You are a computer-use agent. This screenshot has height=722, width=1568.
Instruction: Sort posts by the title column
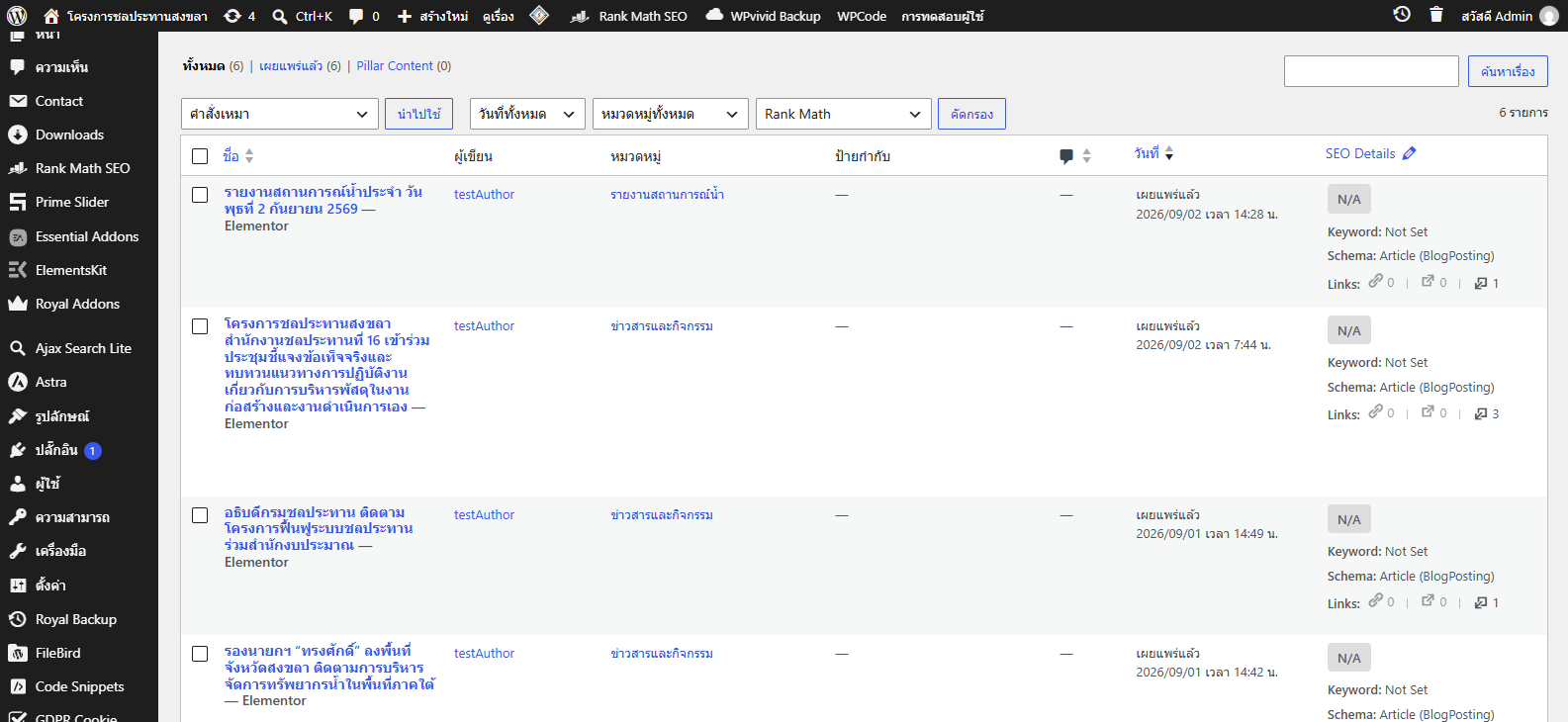238,156
